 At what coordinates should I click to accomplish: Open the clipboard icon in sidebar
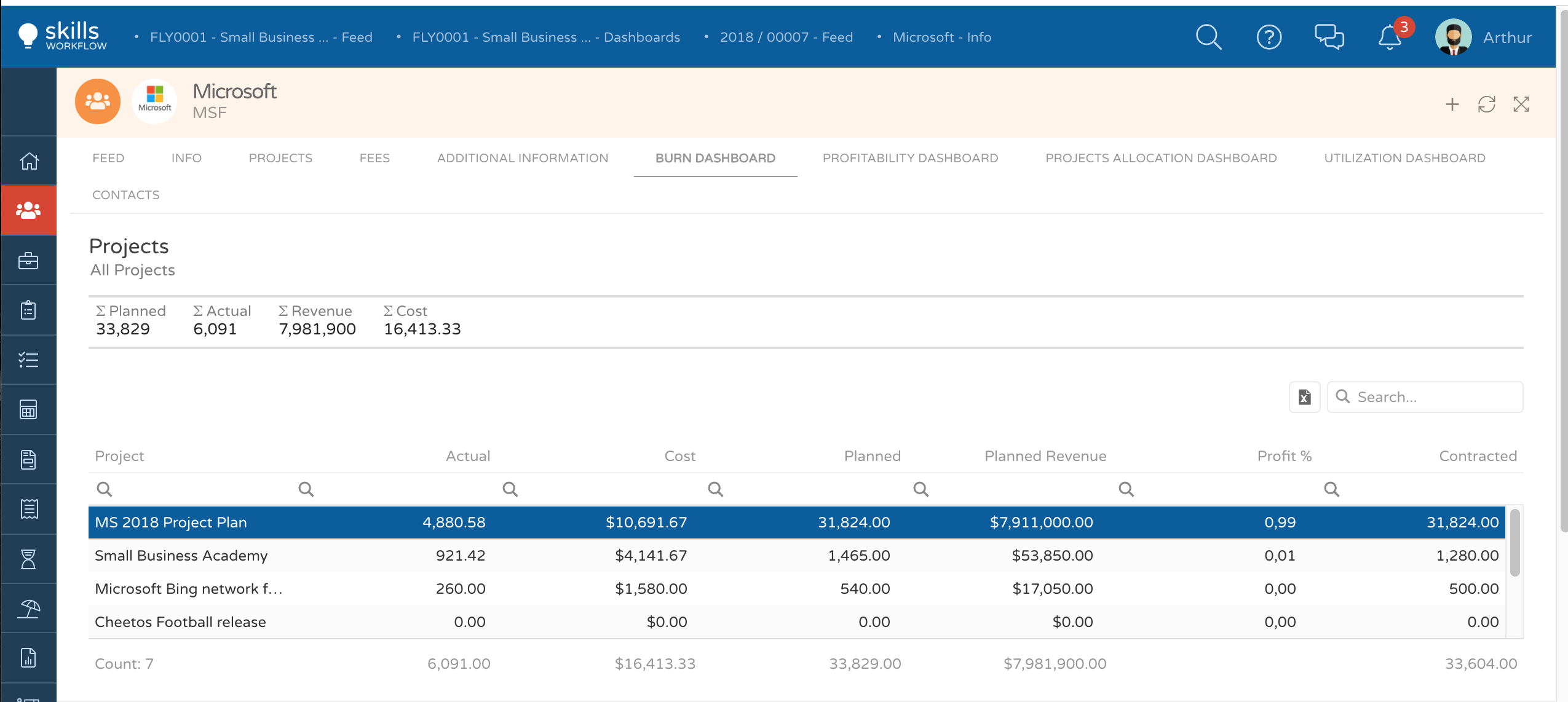29,310
